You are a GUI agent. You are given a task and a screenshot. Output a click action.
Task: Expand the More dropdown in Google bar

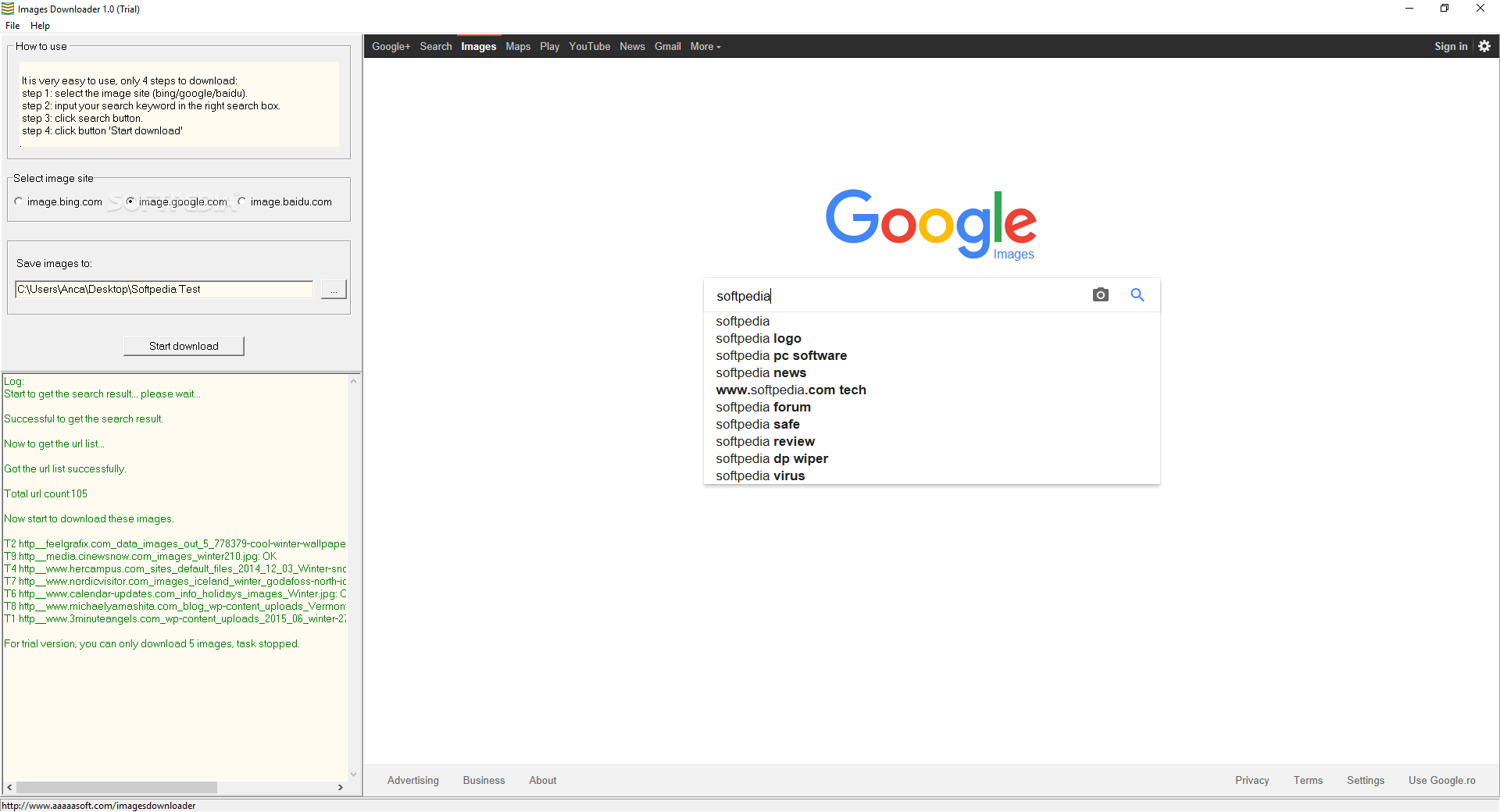[705, 46]
